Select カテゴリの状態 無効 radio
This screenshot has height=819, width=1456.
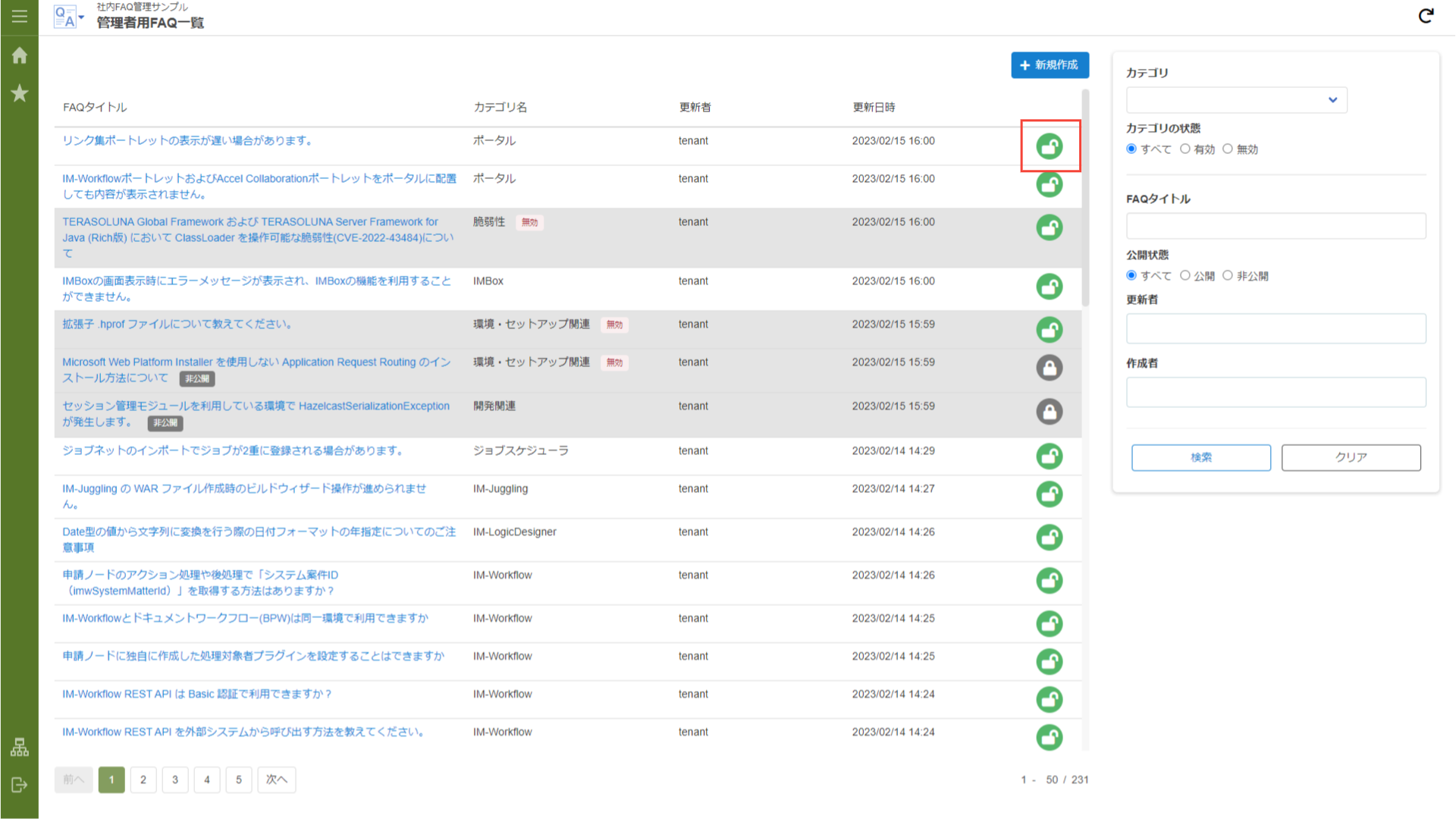click(1227, 149)
